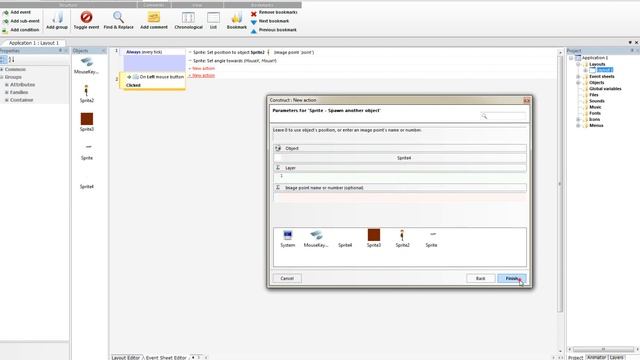Click Add condition in the toolbar

[20, 30]
